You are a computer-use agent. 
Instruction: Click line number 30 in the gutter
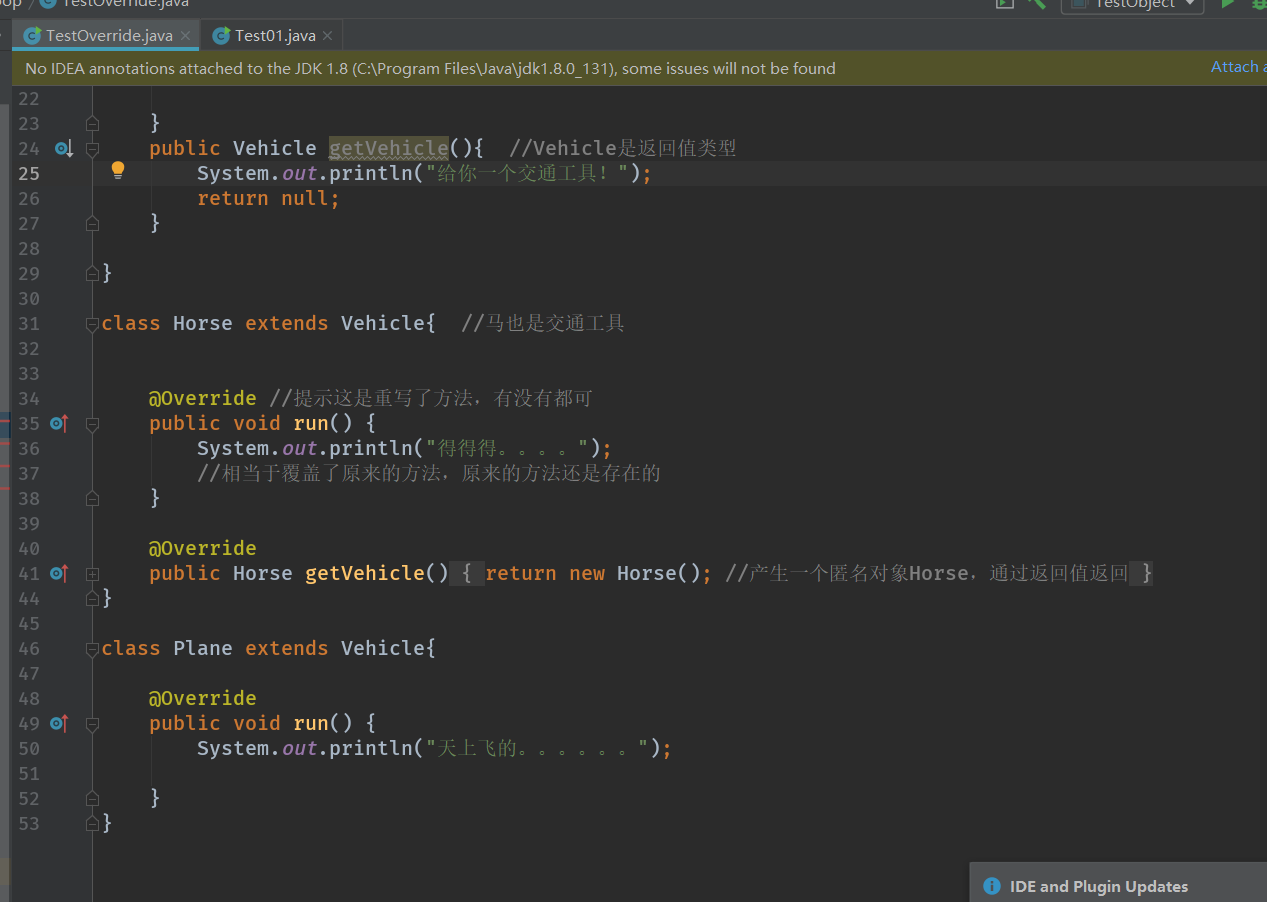point(29,299)
